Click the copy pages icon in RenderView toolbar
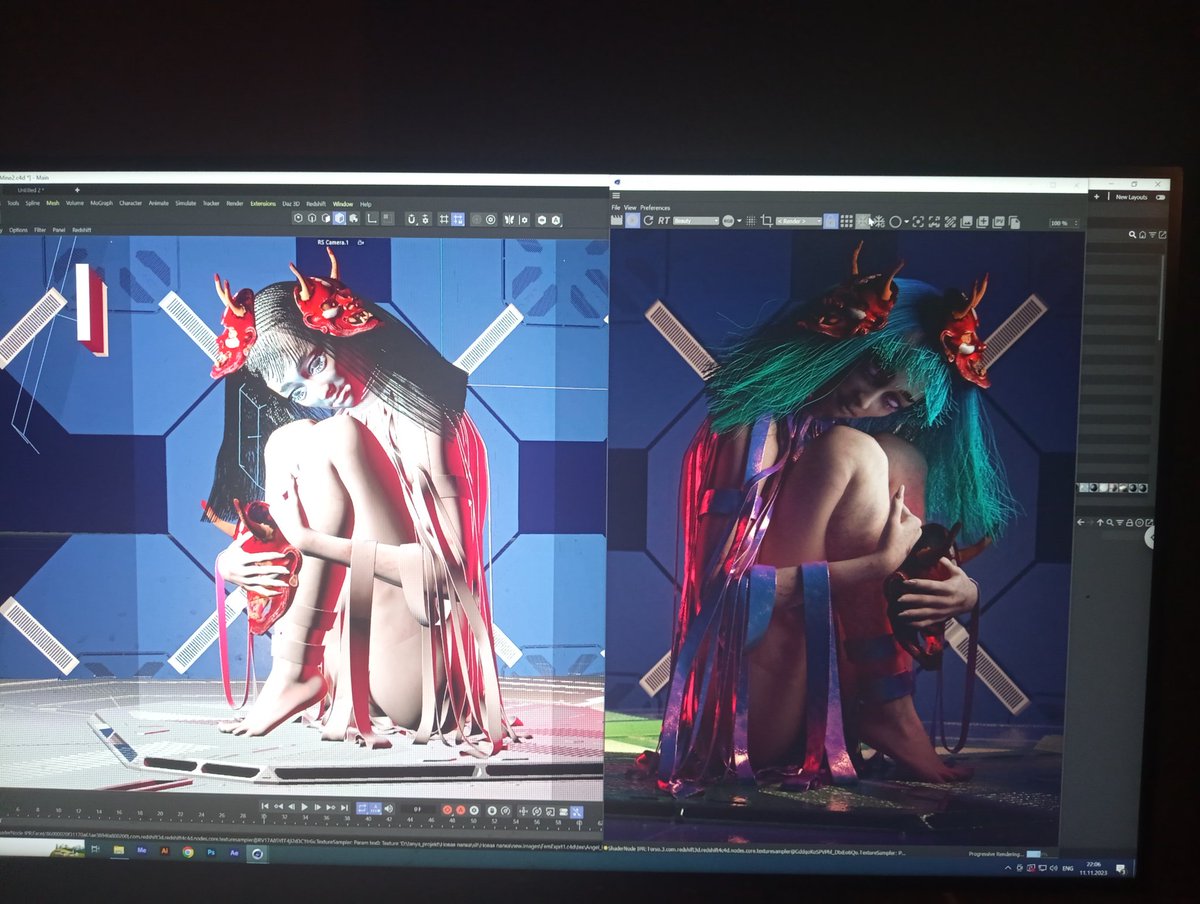 tap(1013, 221)
